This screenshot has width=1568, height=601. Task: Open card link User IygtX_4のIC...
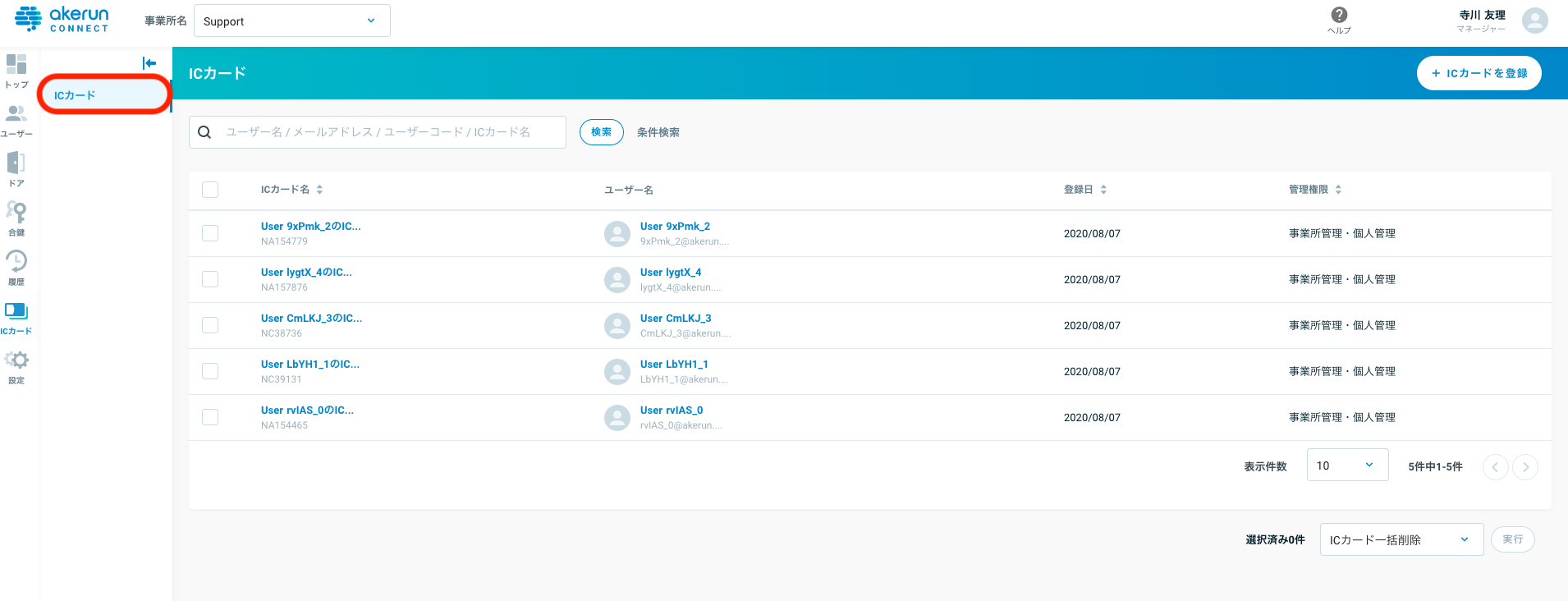306,273
